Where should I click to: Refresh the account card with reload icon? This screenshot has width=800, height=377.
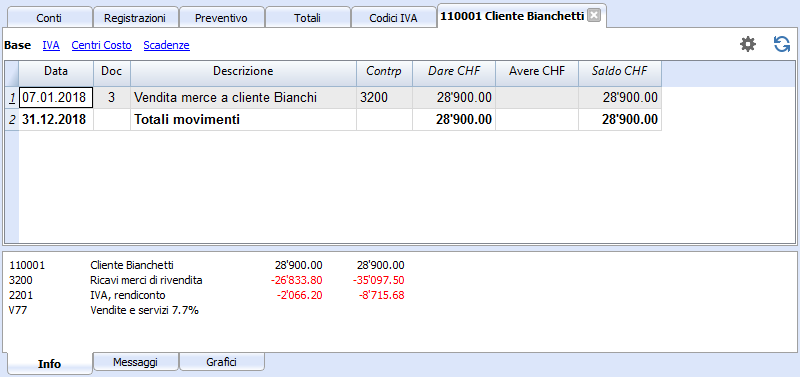782,44
